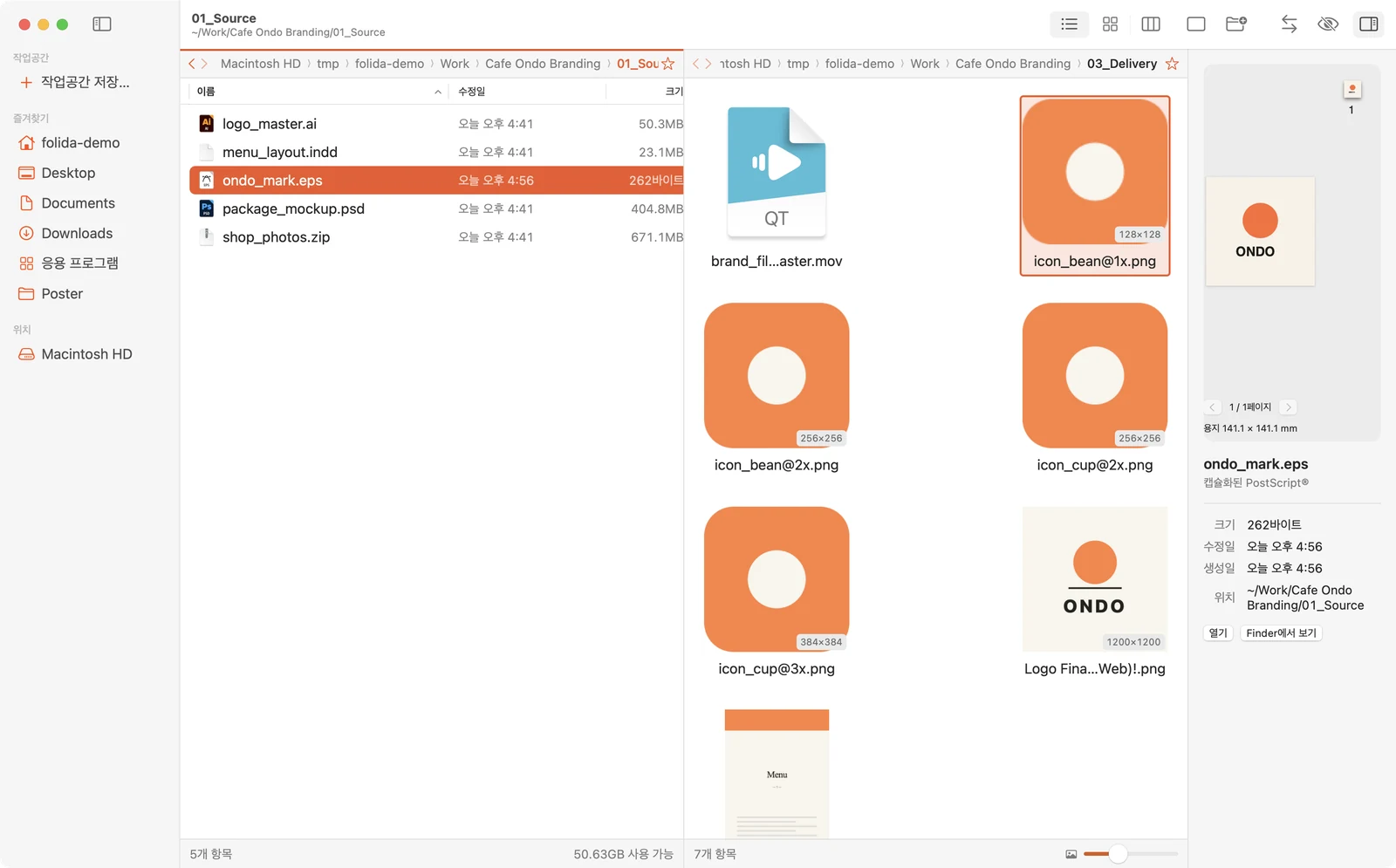Toggle single pane layout icon
Viewport: 1396px width, 868px height.
(x=1196, y=24)
